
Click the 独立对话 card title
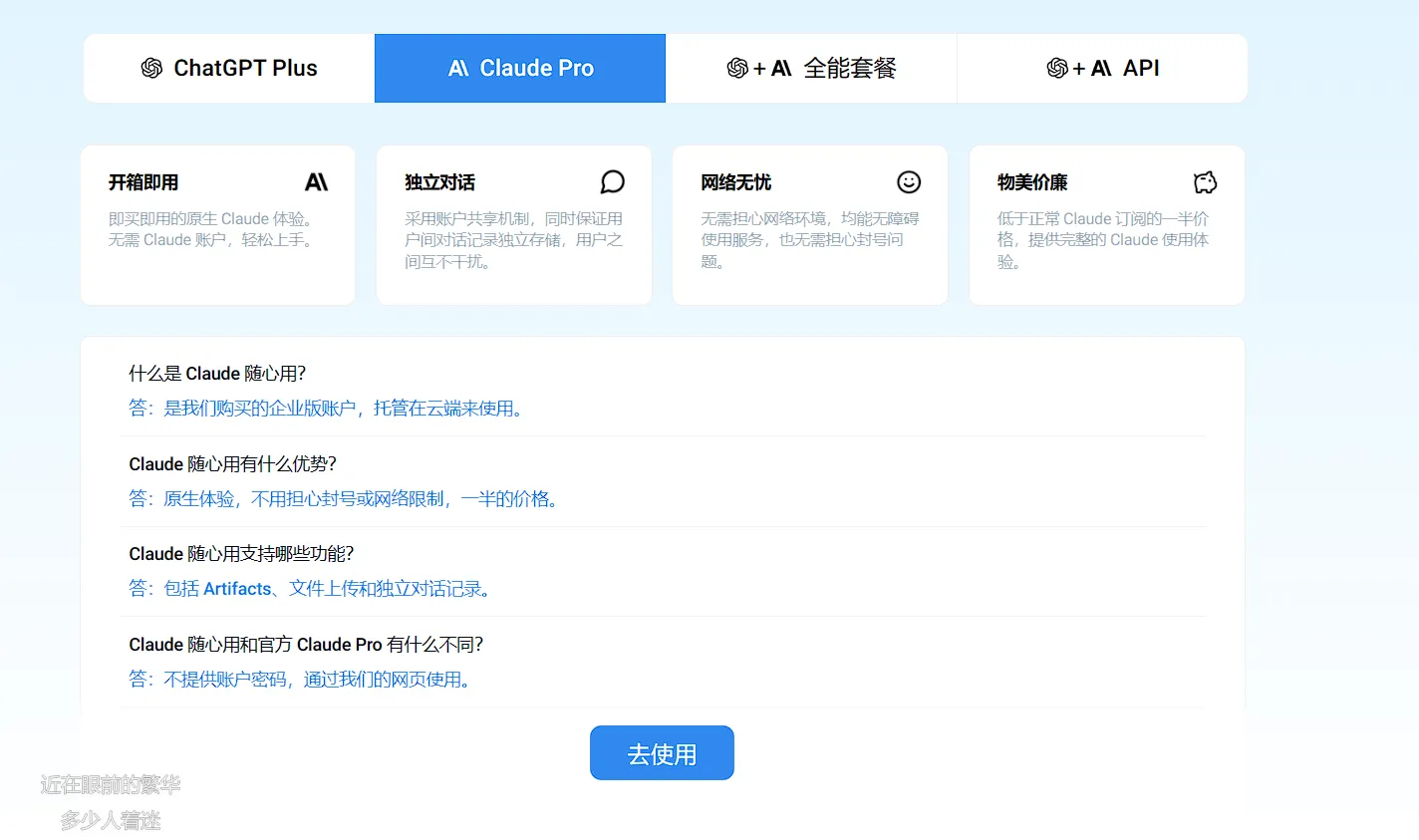click(x=439, y=182)
